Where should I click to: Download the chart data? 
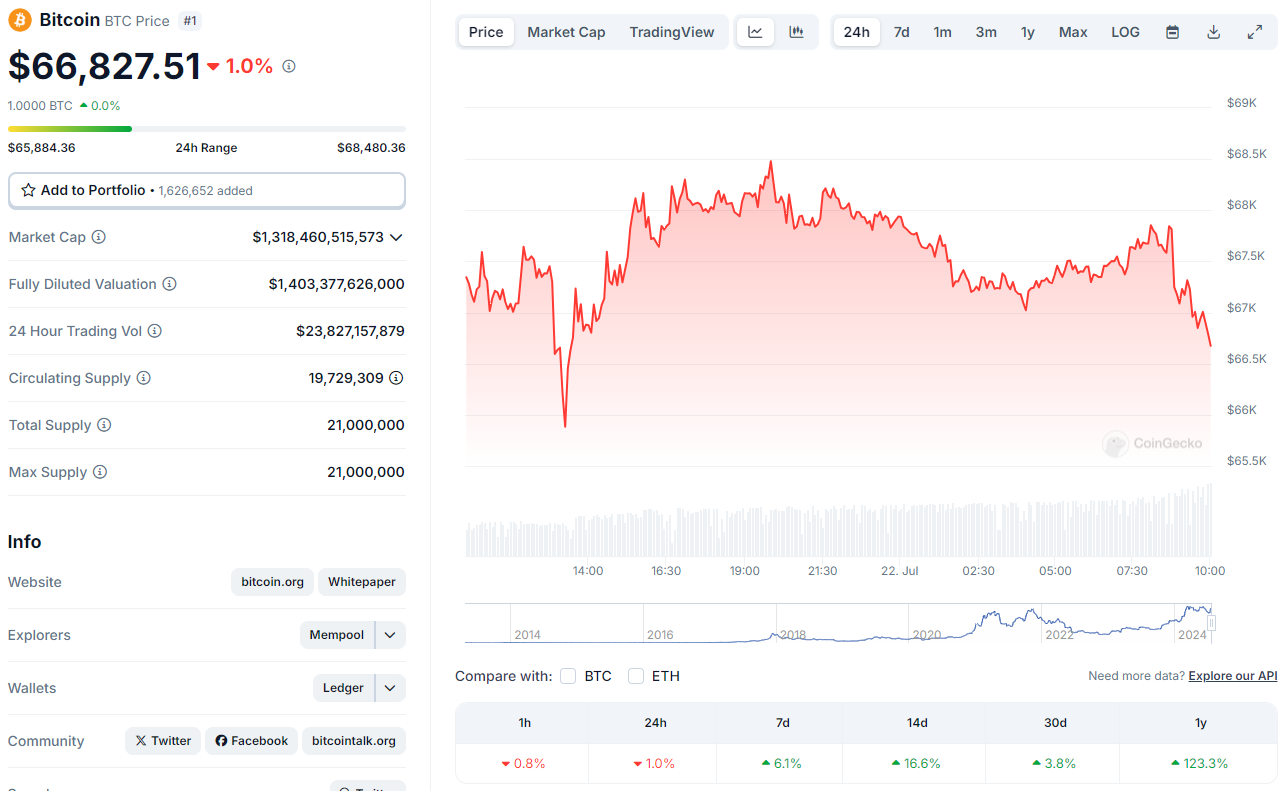coord(1213,32)
